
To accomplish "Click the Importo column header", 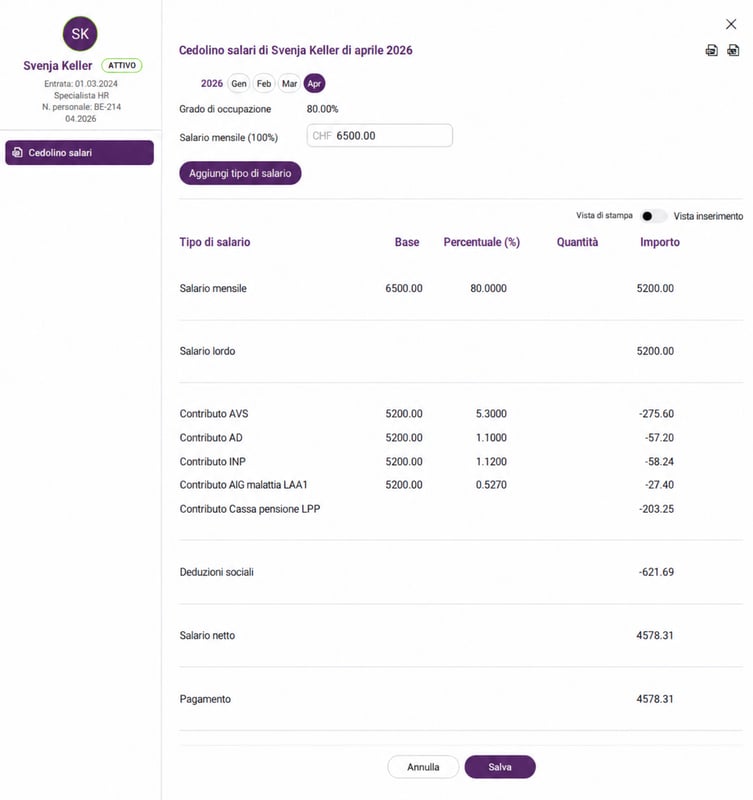I will click(660, 242).
